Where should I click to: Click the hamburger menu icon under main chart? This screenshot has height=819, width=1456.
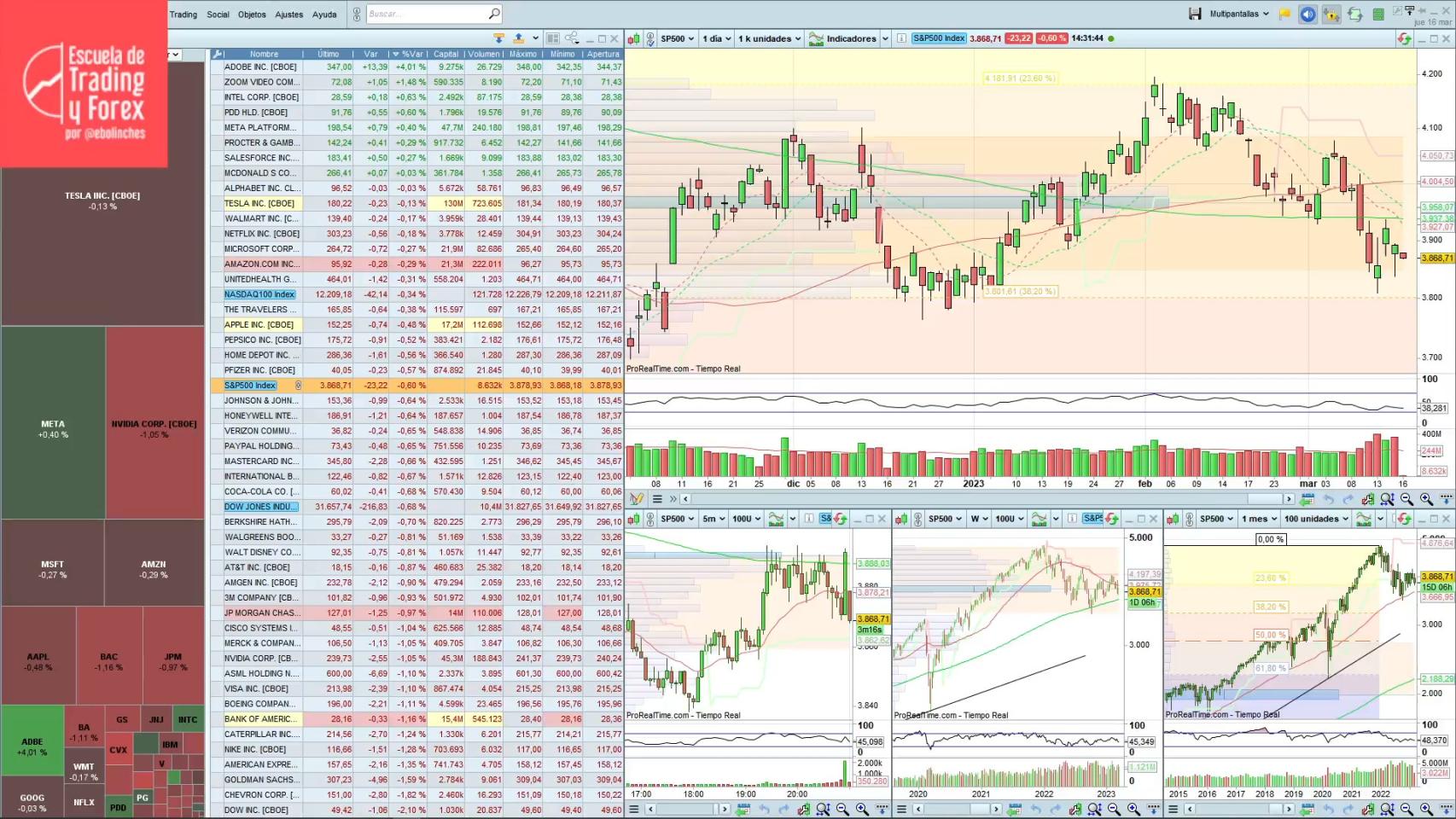click(x=657, y=499)
